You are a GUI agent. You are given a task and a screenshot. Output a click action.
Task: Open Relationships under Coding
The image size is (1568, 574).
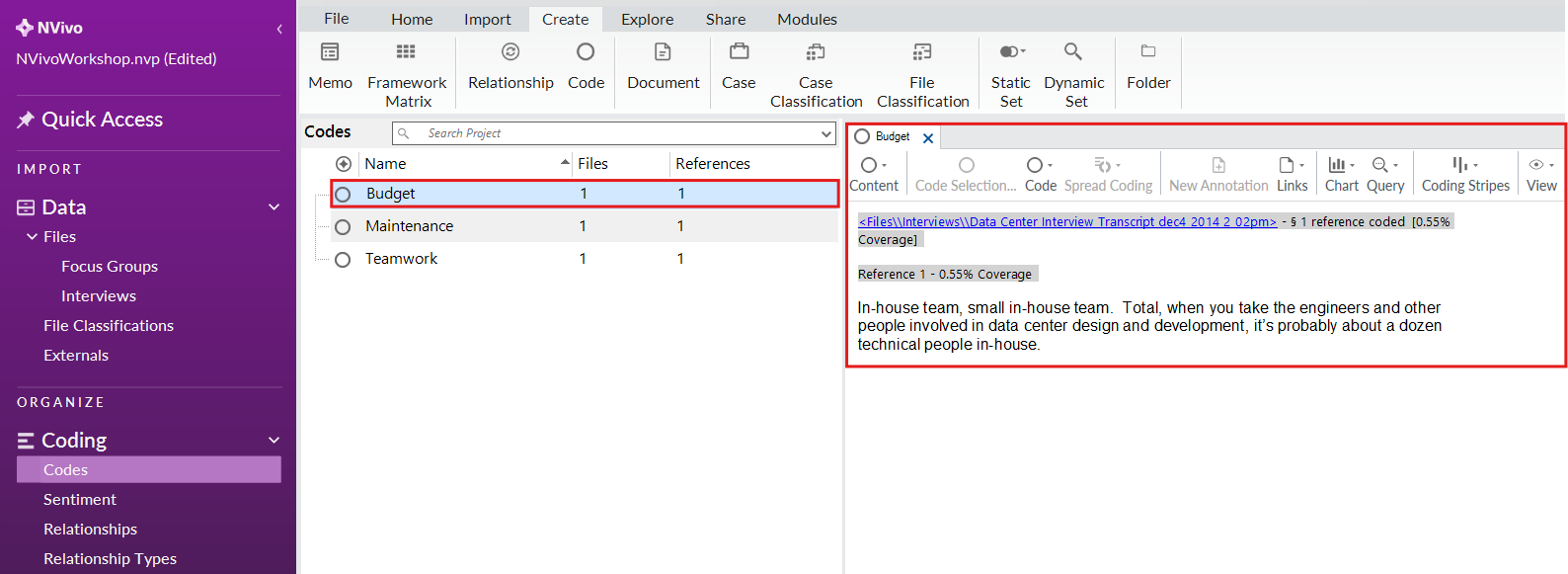(90, 530)
